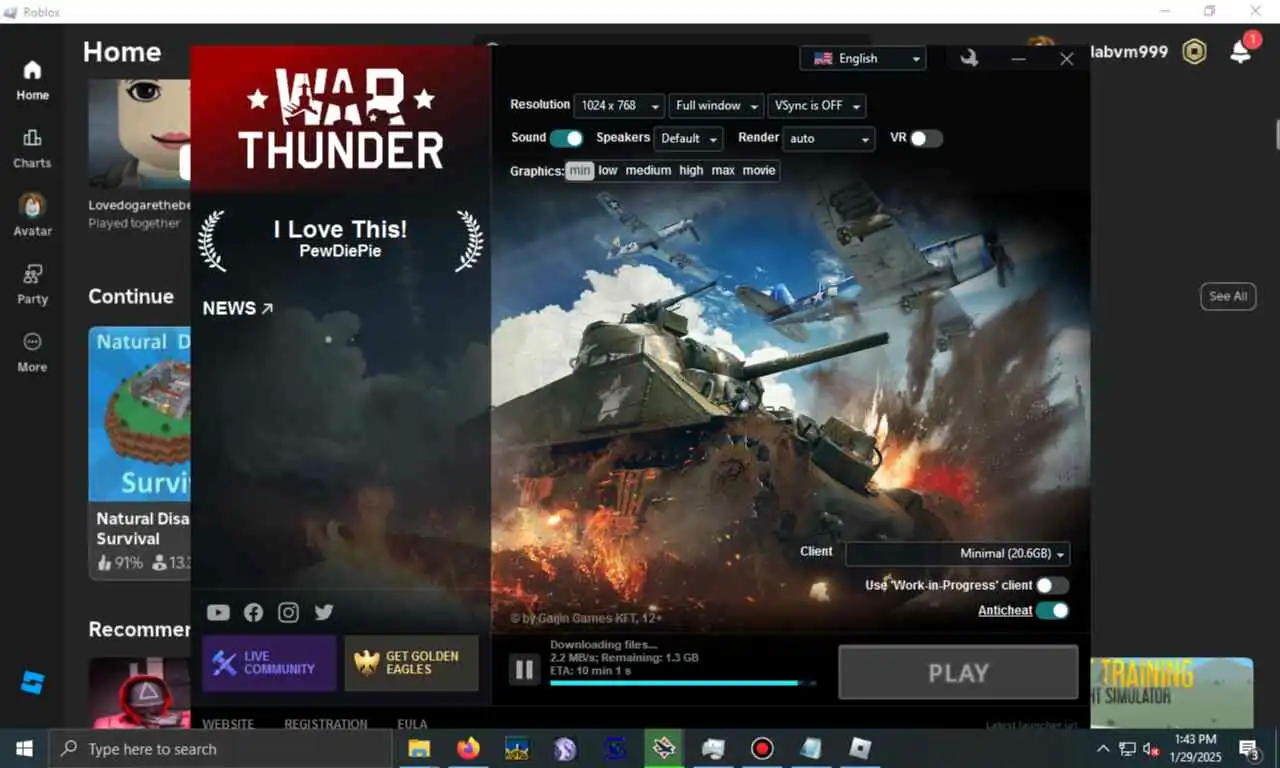
Task: Open language dropdown showing English
Action: pyautogui.click(x=863, y=58)
